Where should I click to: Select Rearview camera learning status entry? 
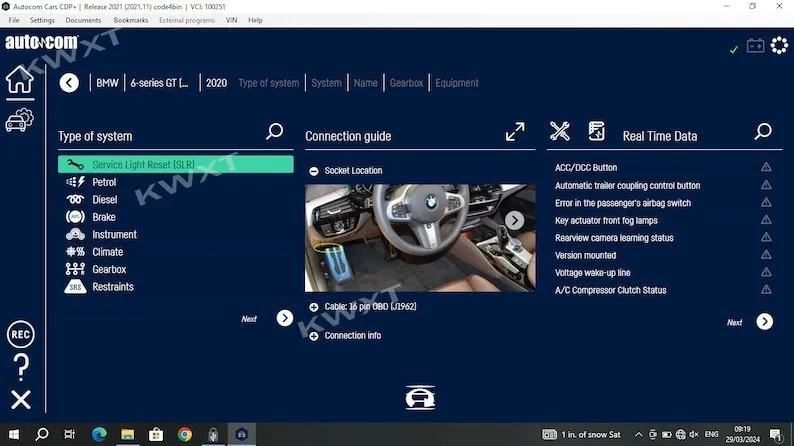(x=614, y=237)
